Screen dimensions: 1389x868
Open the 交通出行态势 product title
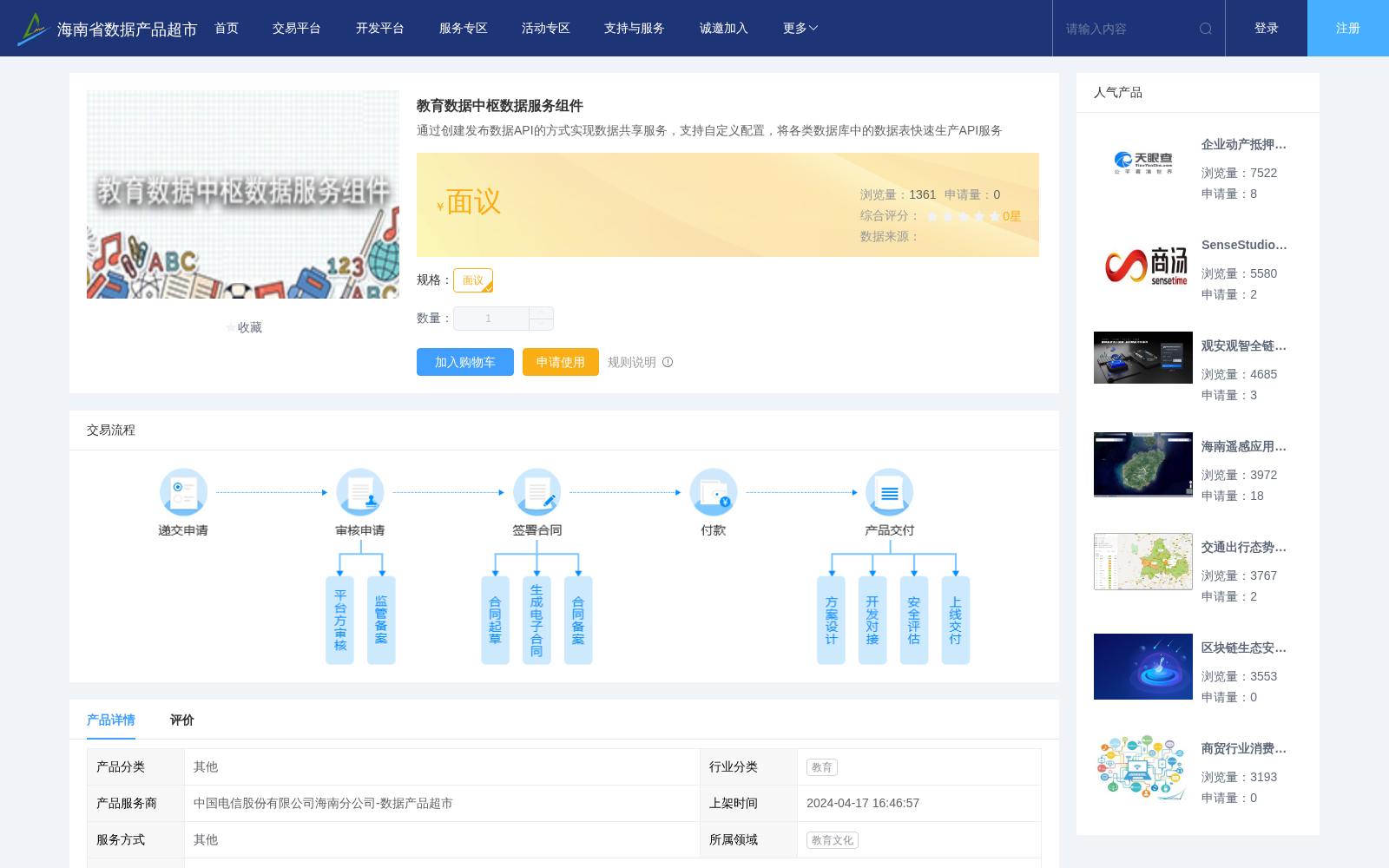tap(1244, 548)
